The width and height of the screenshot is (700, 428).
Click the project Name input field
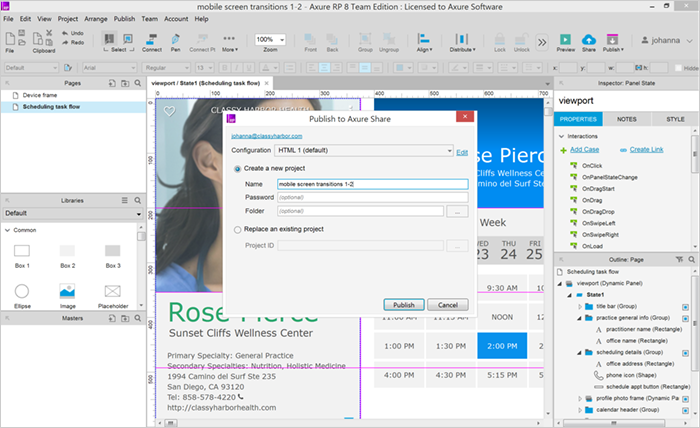click(x=372, y=184)
